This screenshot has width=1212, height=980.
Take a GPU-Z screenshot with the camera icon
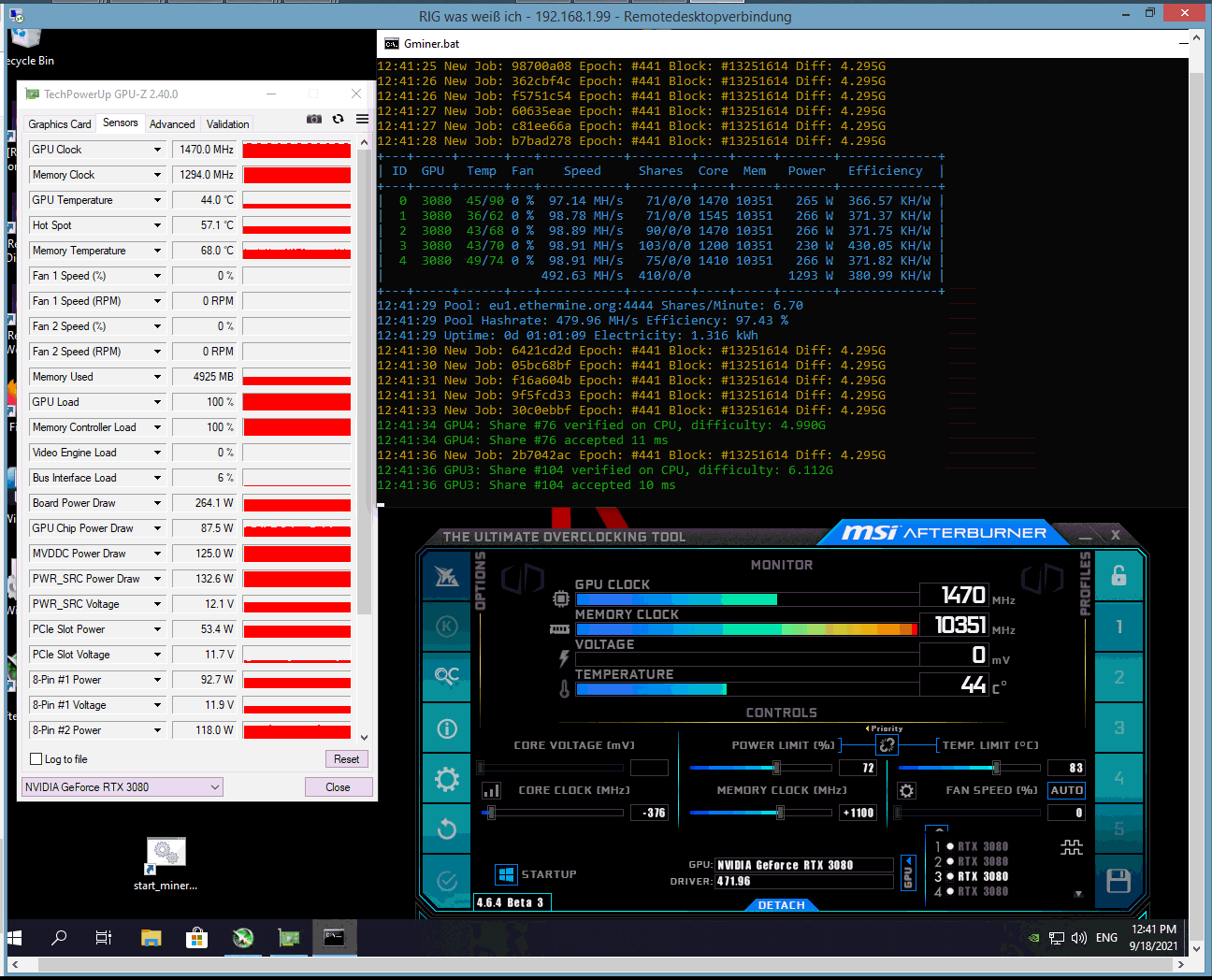(x=314, y=119)
